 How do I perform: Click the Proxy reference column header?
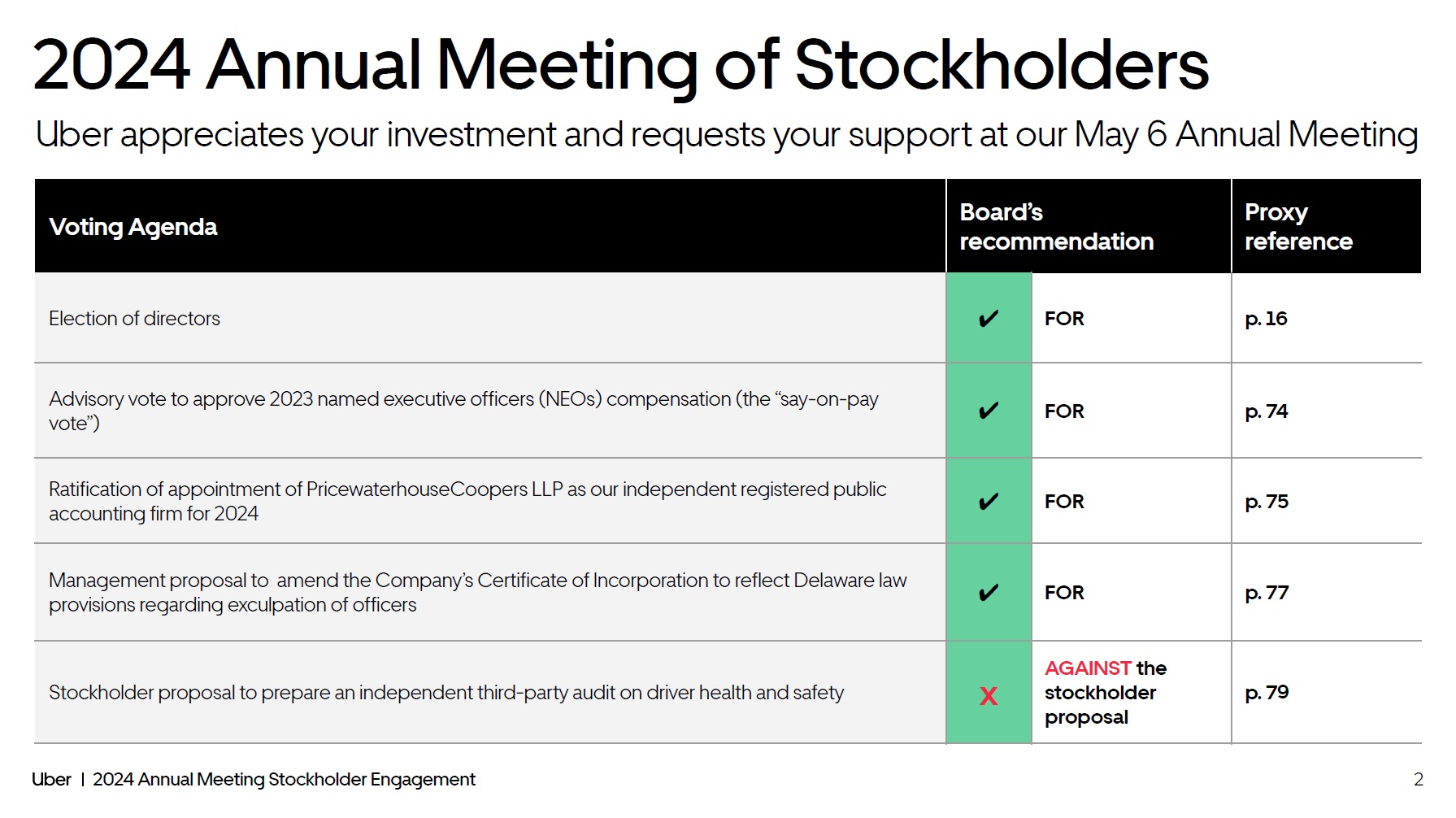click(x=1298, y=227)
